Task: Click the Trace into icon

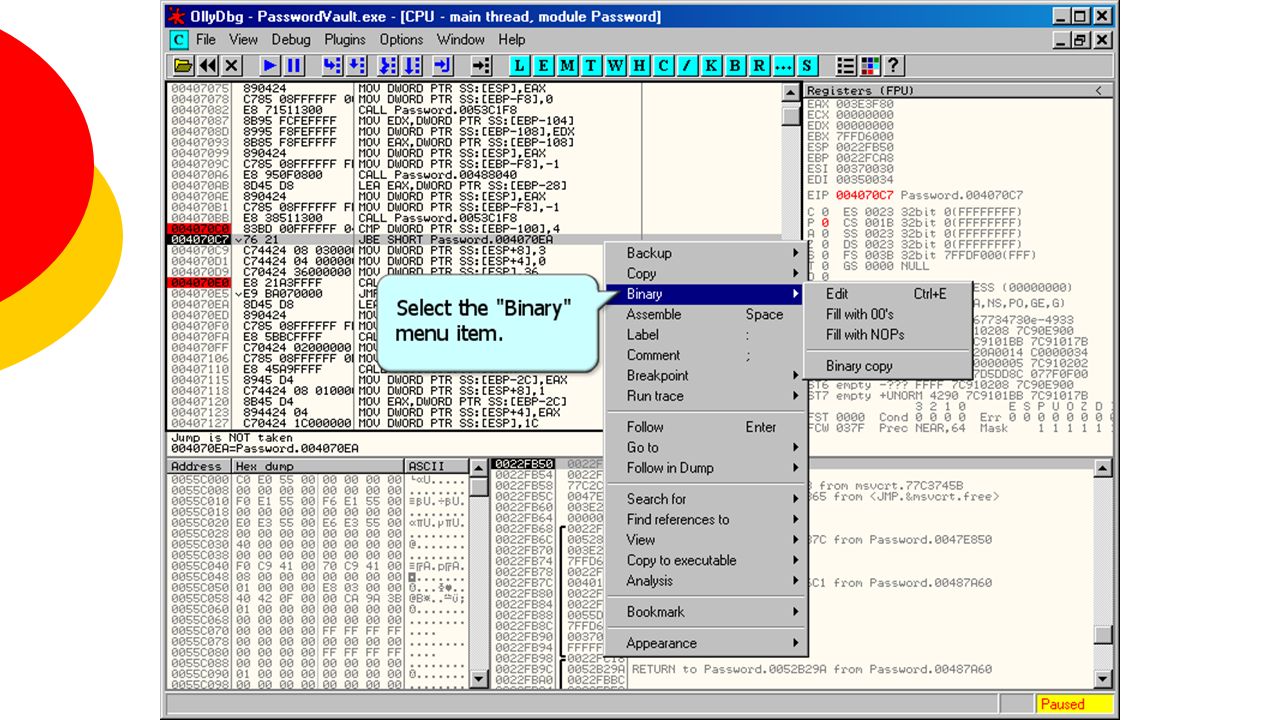Action: coord(387,66)
